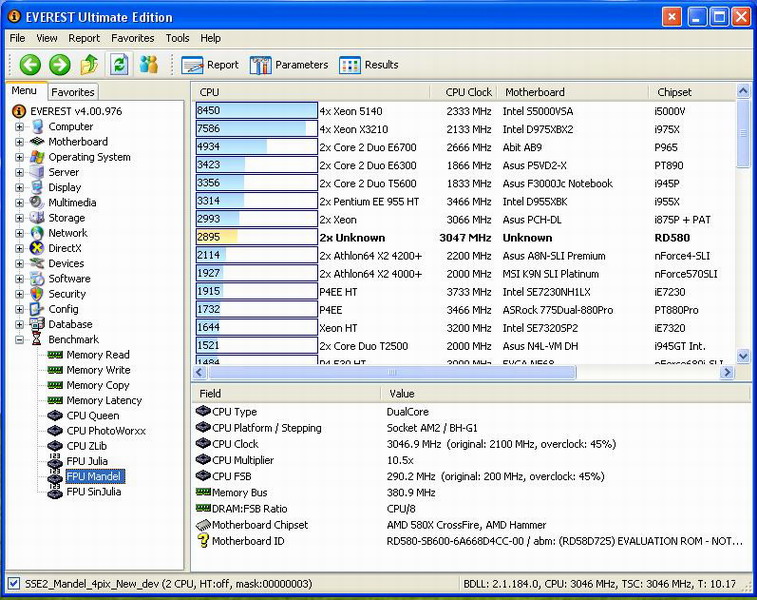Select the Display monitor icon
The image size is (757, 600).
[x=37, y=187]
